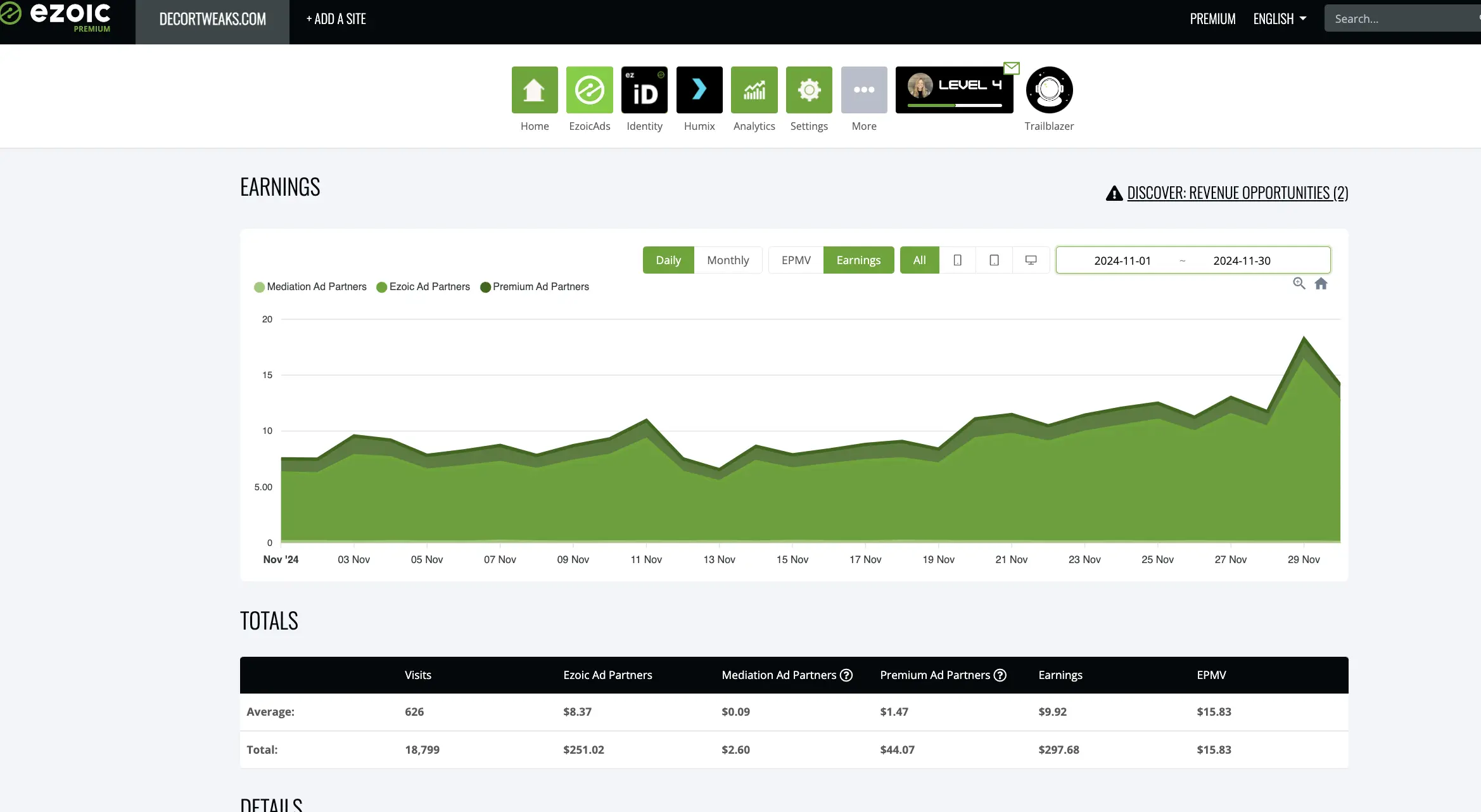Open the Humix icon

pos(699,90)
